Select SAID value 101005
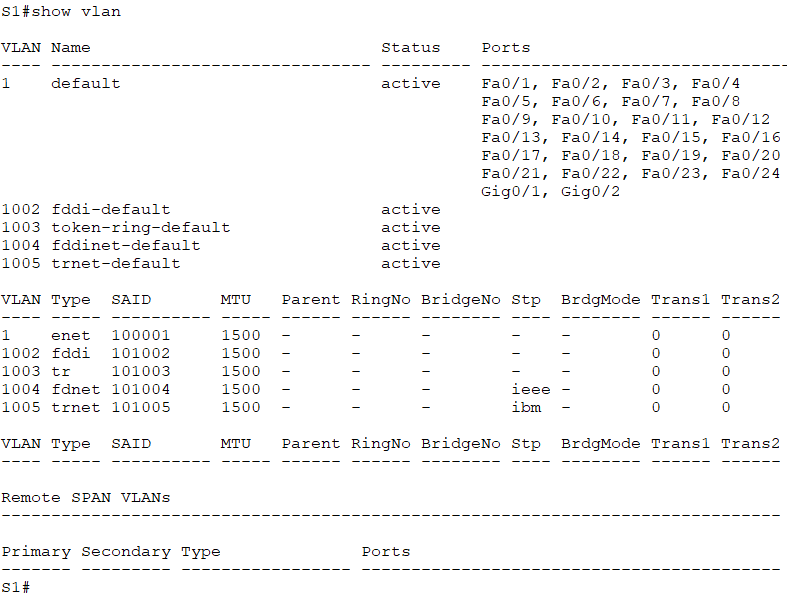 [x=141, y=407]
